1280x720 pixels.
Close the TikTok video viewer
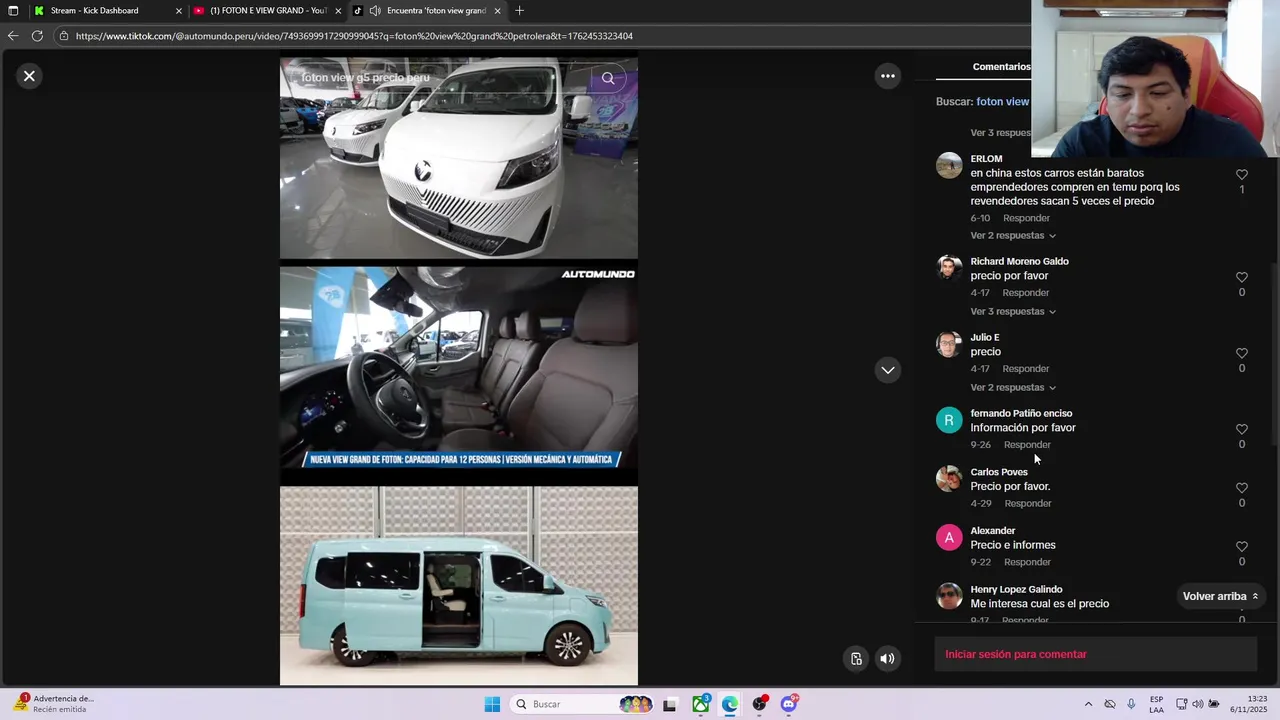[29, 76]
